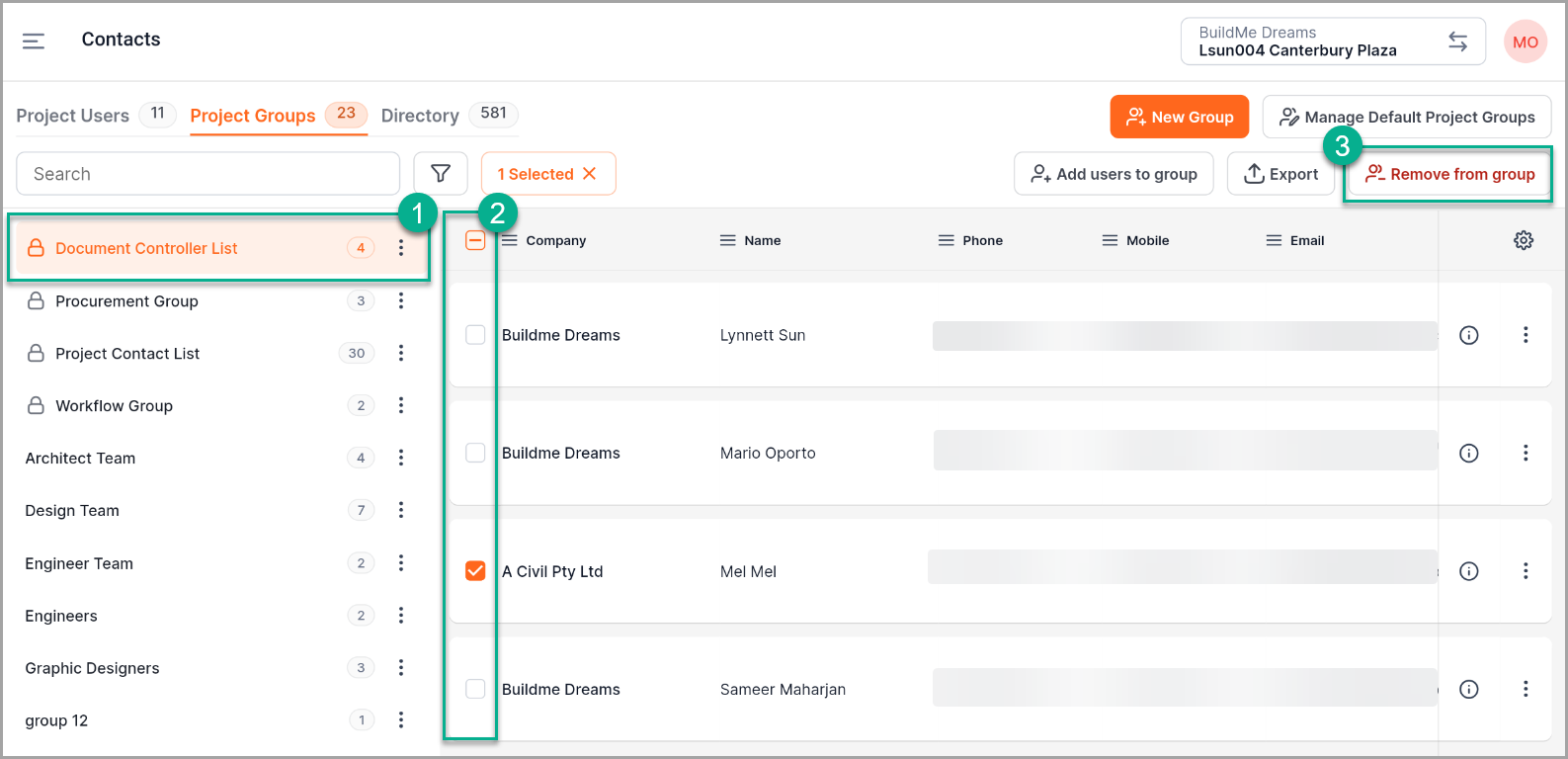Open table column settings gear
The height and width of the screenshot is (759, 1568).
[x=1524, y=240]
